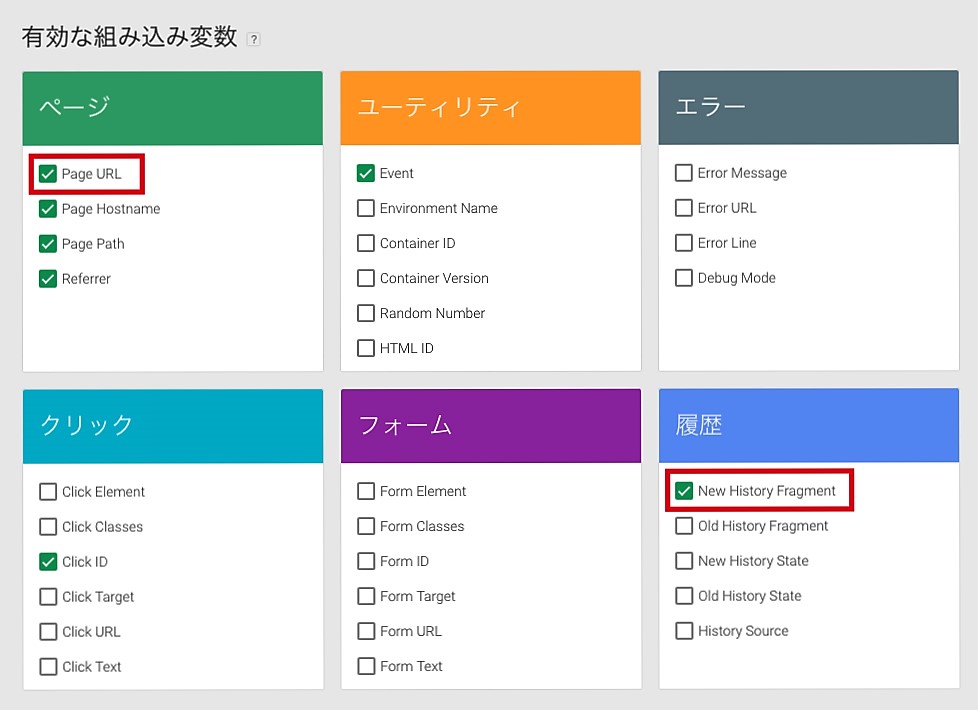Check the Form Element option
The height and width of the screenshot is (710, 978).
366,491
